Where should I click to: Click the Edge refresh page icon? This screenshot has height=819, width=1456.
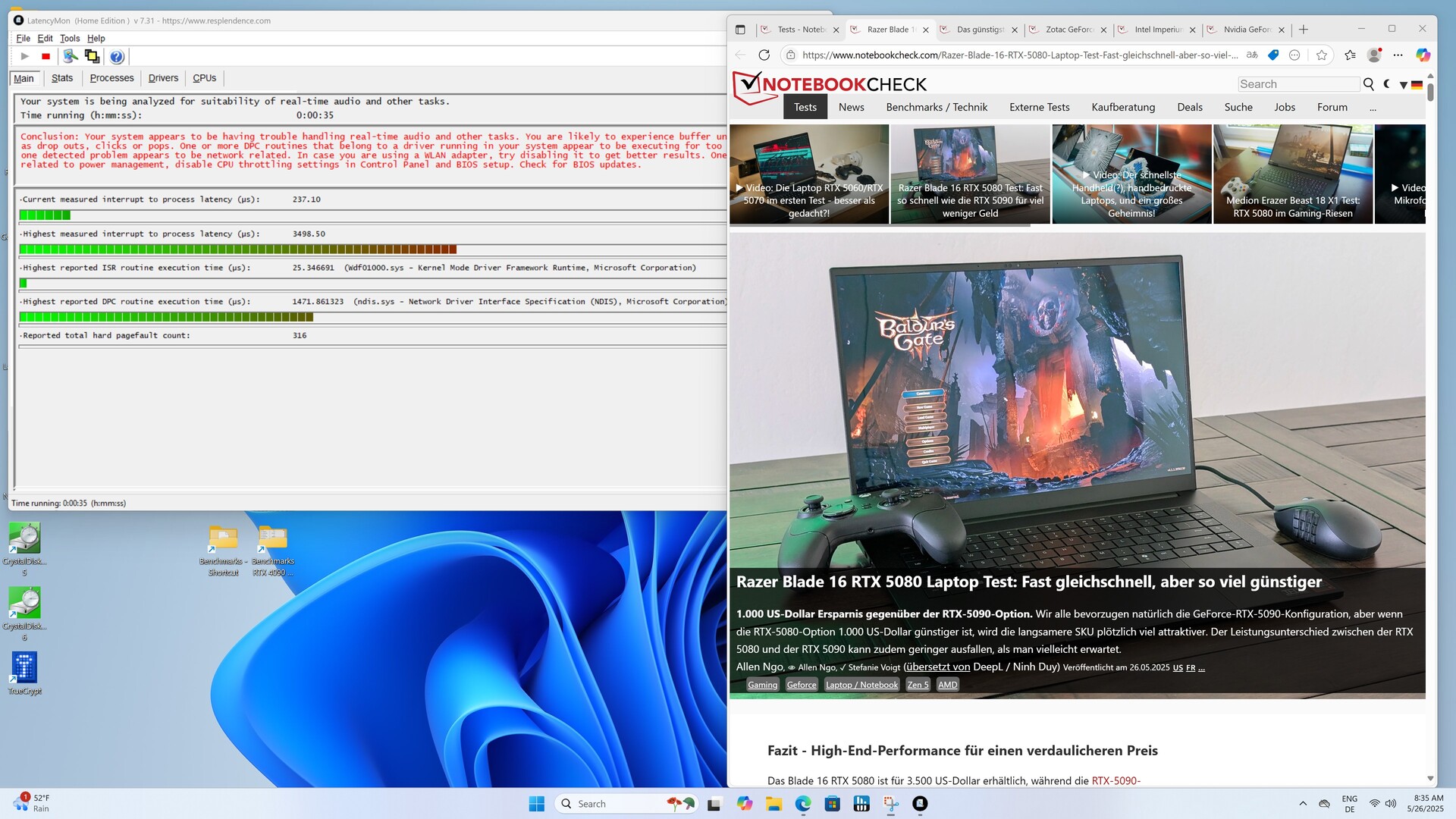tap(764, 55)
